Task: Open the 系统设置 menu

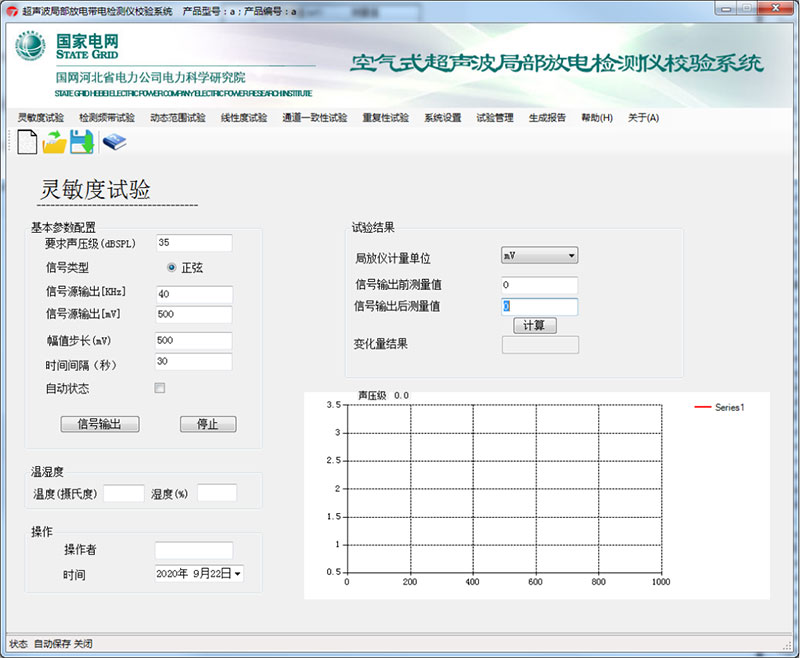Action: tap(442, 117)
